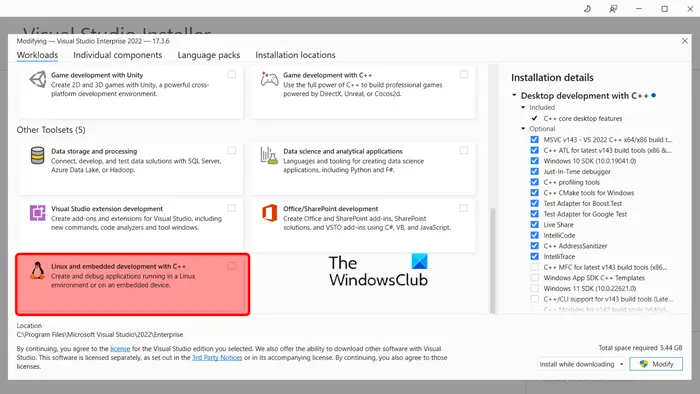Screen dimensions: 700x394
Task: Uncheck Test Adapter for Google Test
Action: [x=534, y=214]
